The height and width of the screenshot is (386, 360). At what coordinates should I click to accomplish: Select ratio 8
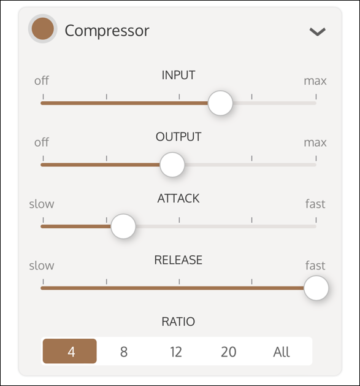point(124,352)
